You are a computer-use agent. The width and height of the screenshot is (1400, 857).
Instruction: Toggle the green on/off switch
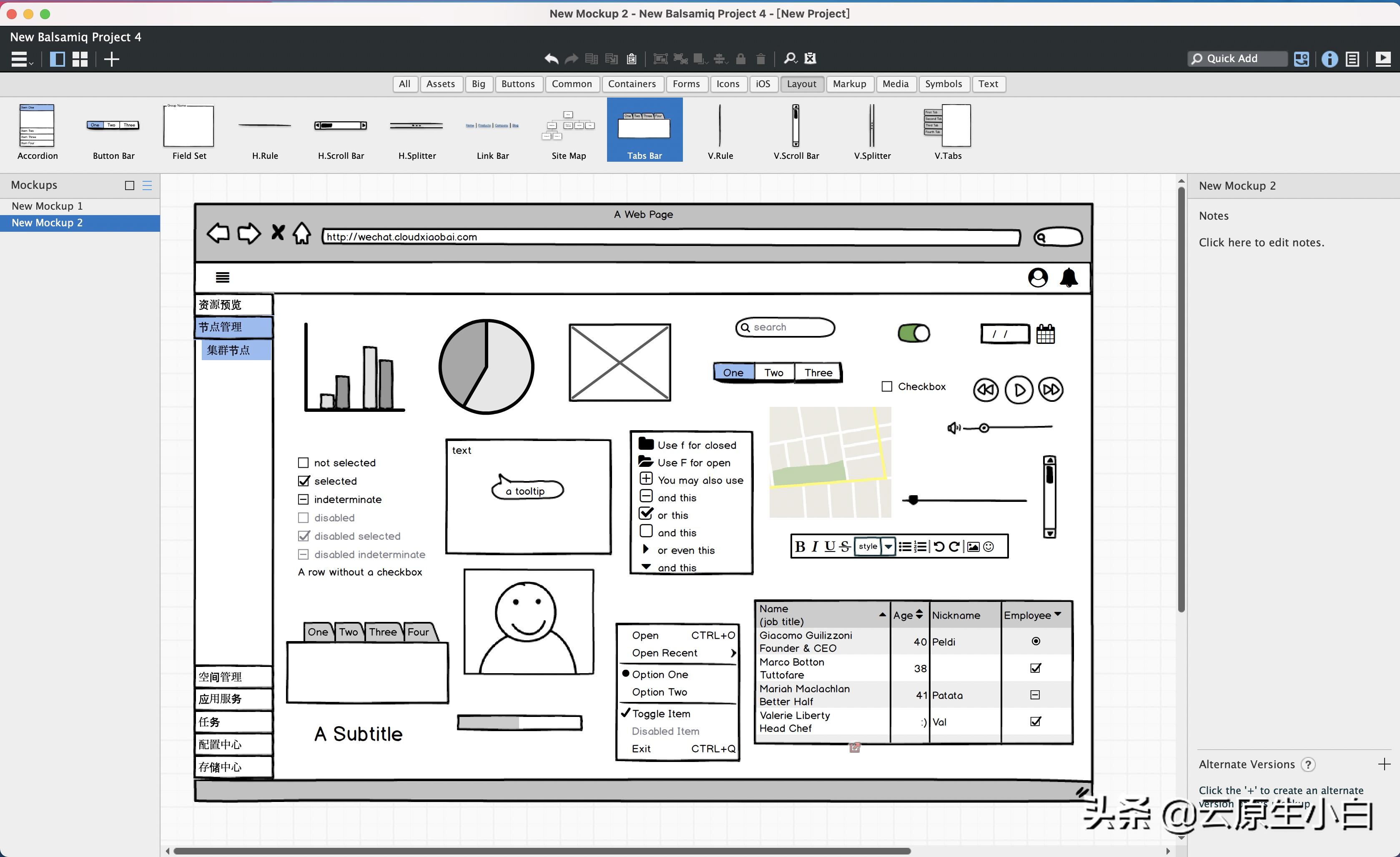[x=913, y=333]
